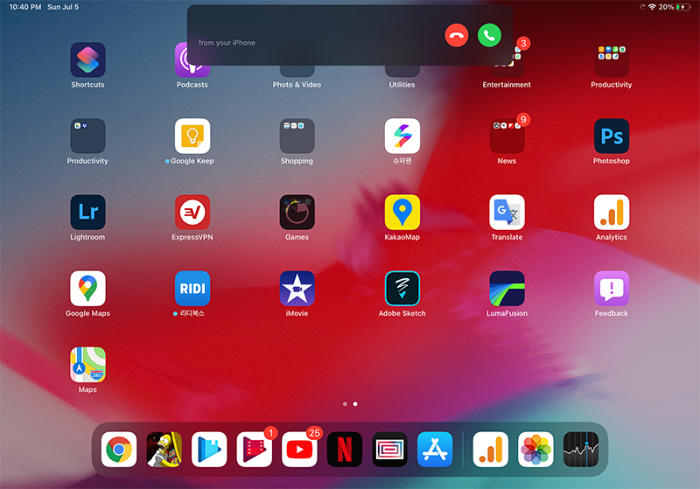Launch LumaFusion
The height and width of the screenshot is (489, 700).
pyautogui.click(x=507, y=288)
